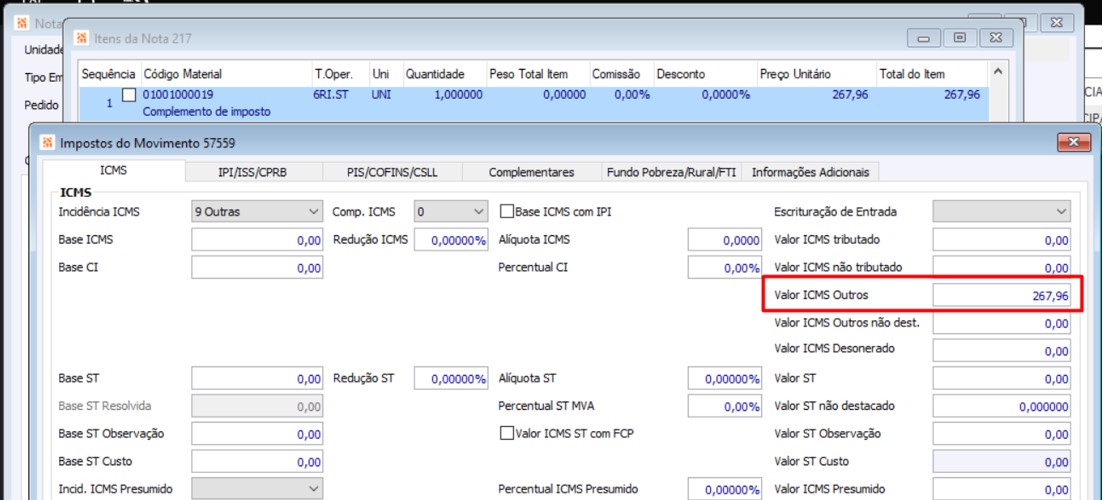Sort by Código Material column header
The width and height of the screenshot is (1103, 500).
(226, 74)
